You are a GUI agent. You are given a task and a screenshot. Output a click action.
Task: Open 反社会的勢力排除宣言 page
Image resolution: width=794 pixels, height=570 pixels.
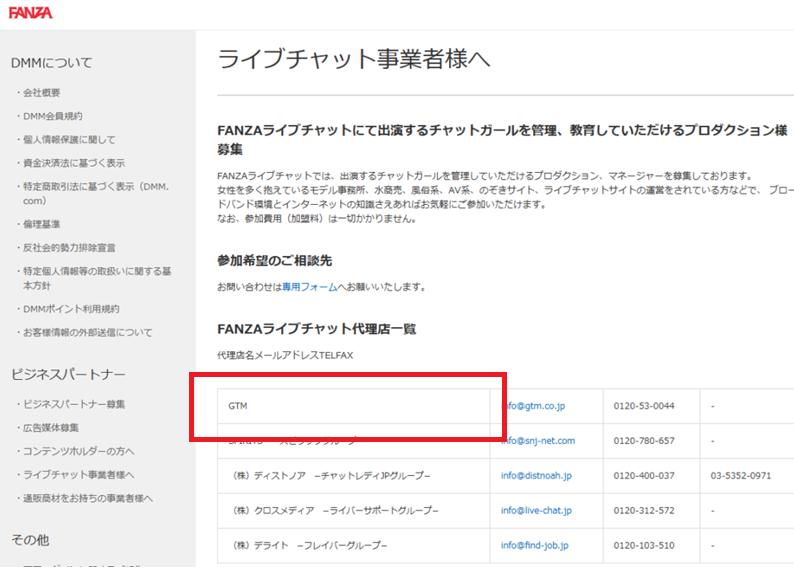[69, 247]
